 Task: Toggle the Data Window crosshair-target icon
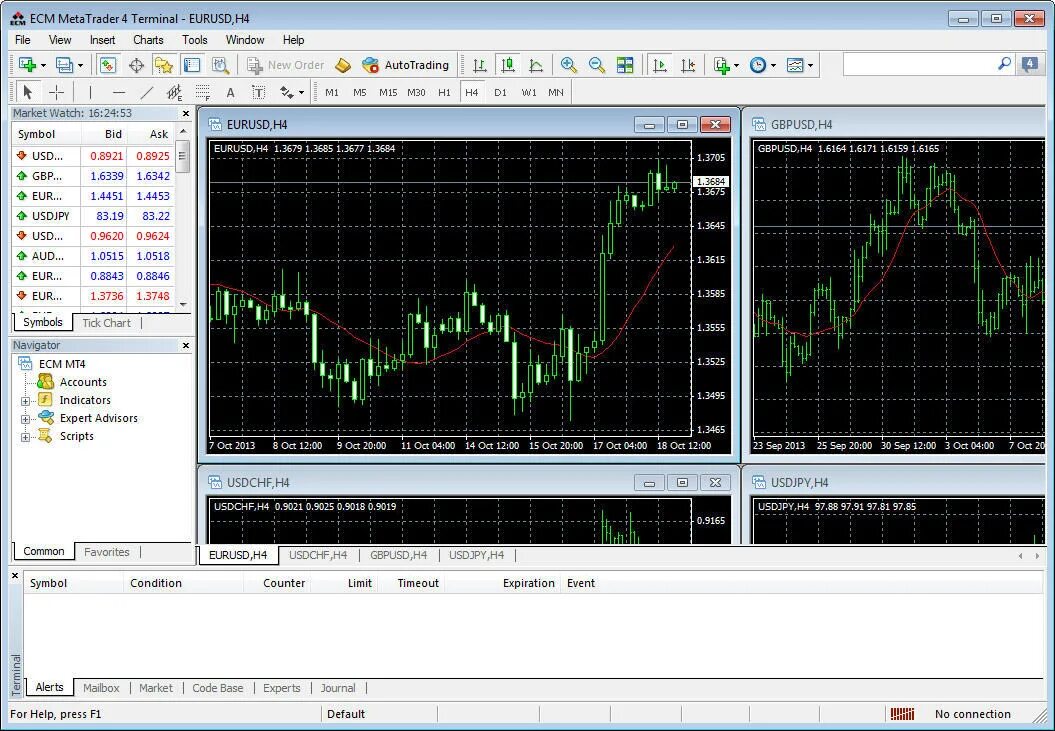click(x=137, y=65)
